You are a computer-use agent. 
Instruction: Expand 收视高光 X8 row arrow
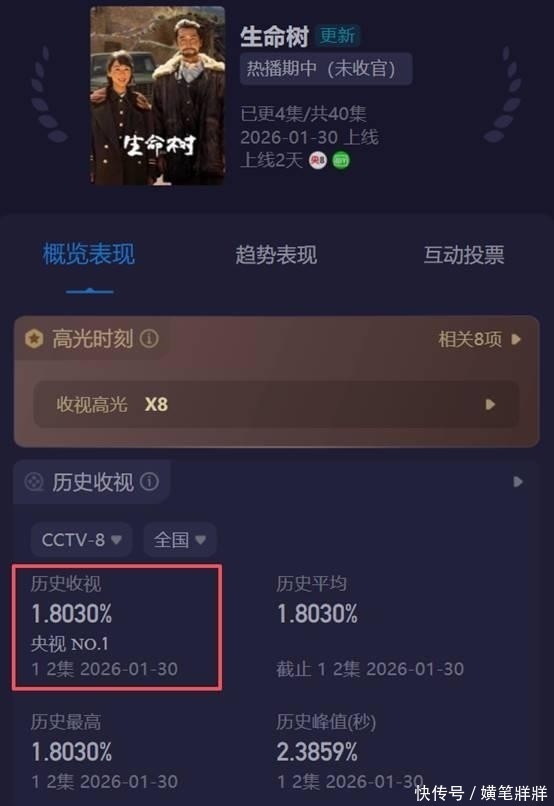(490, 405)
